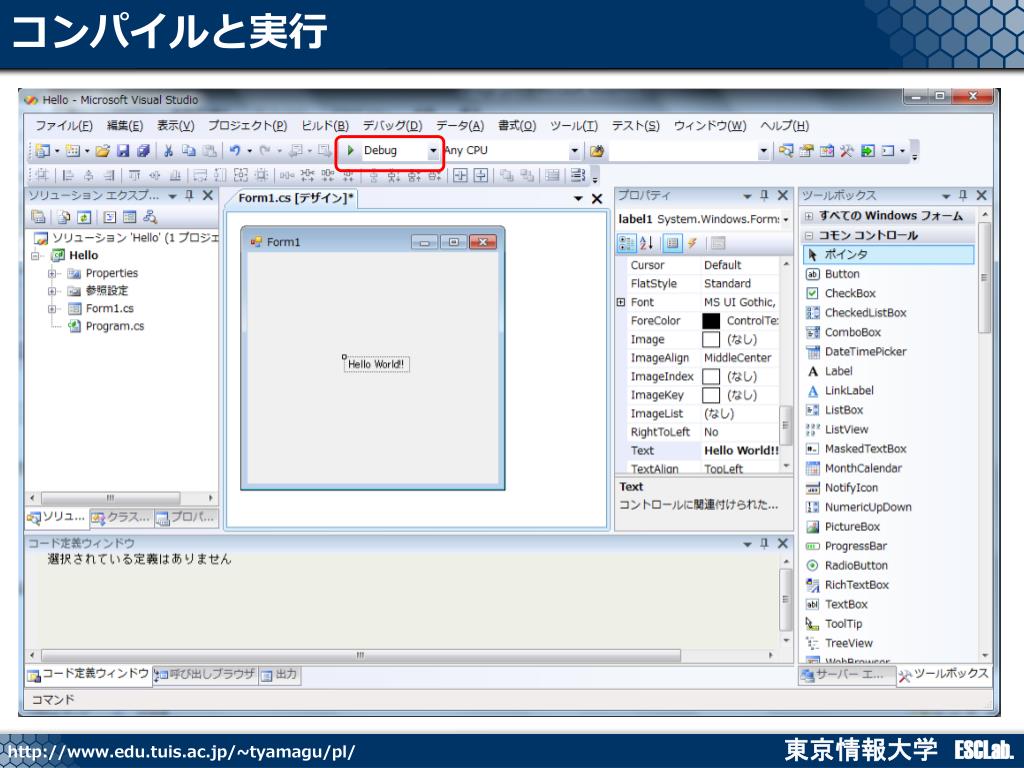Click the Save All toolbar icon
This screenshot has height=768, width=1024.
[x=143, y=151]
